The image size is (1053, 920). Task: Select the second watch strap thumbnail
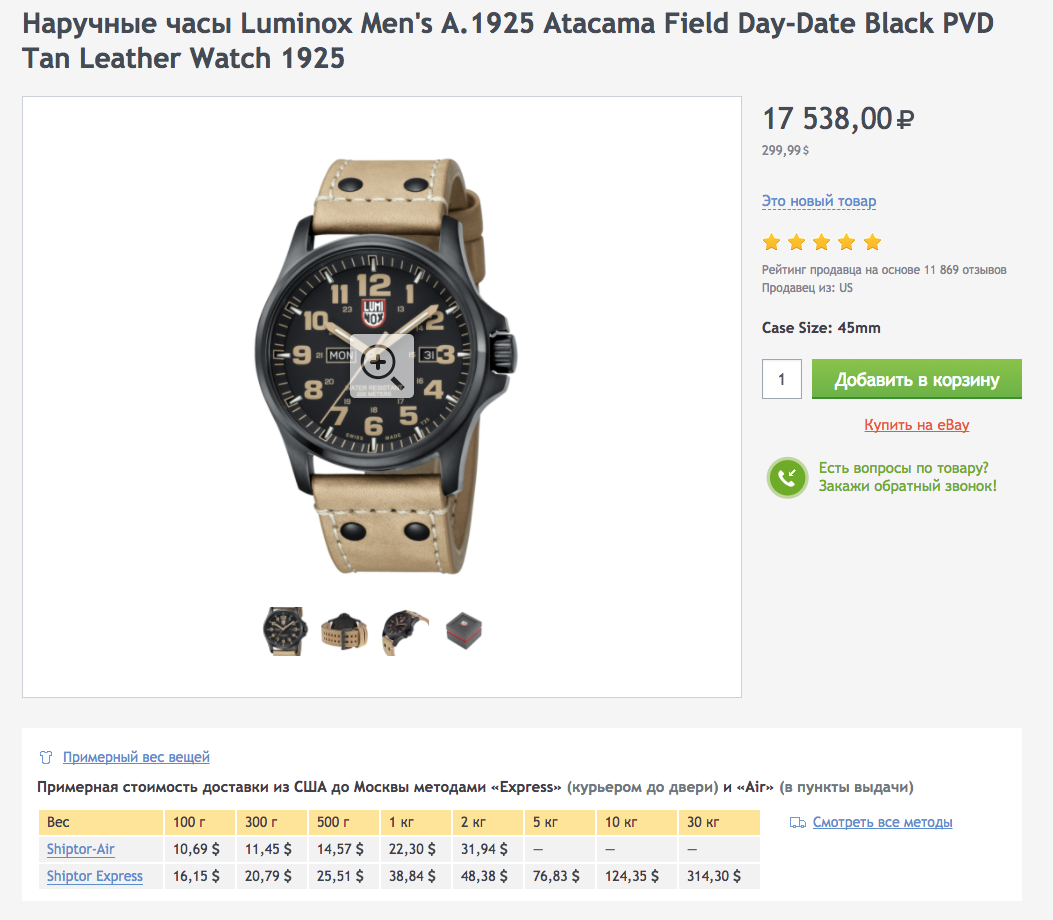click(x=344, y=631)
